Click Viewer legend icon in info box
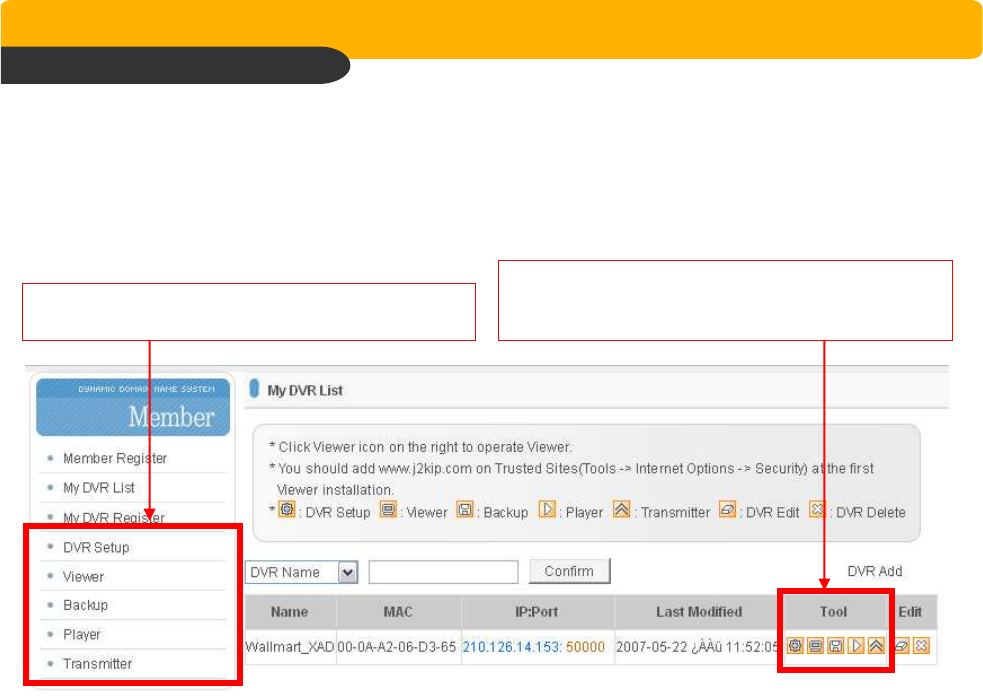Screen dimensions: 983x697 [388, 509]
